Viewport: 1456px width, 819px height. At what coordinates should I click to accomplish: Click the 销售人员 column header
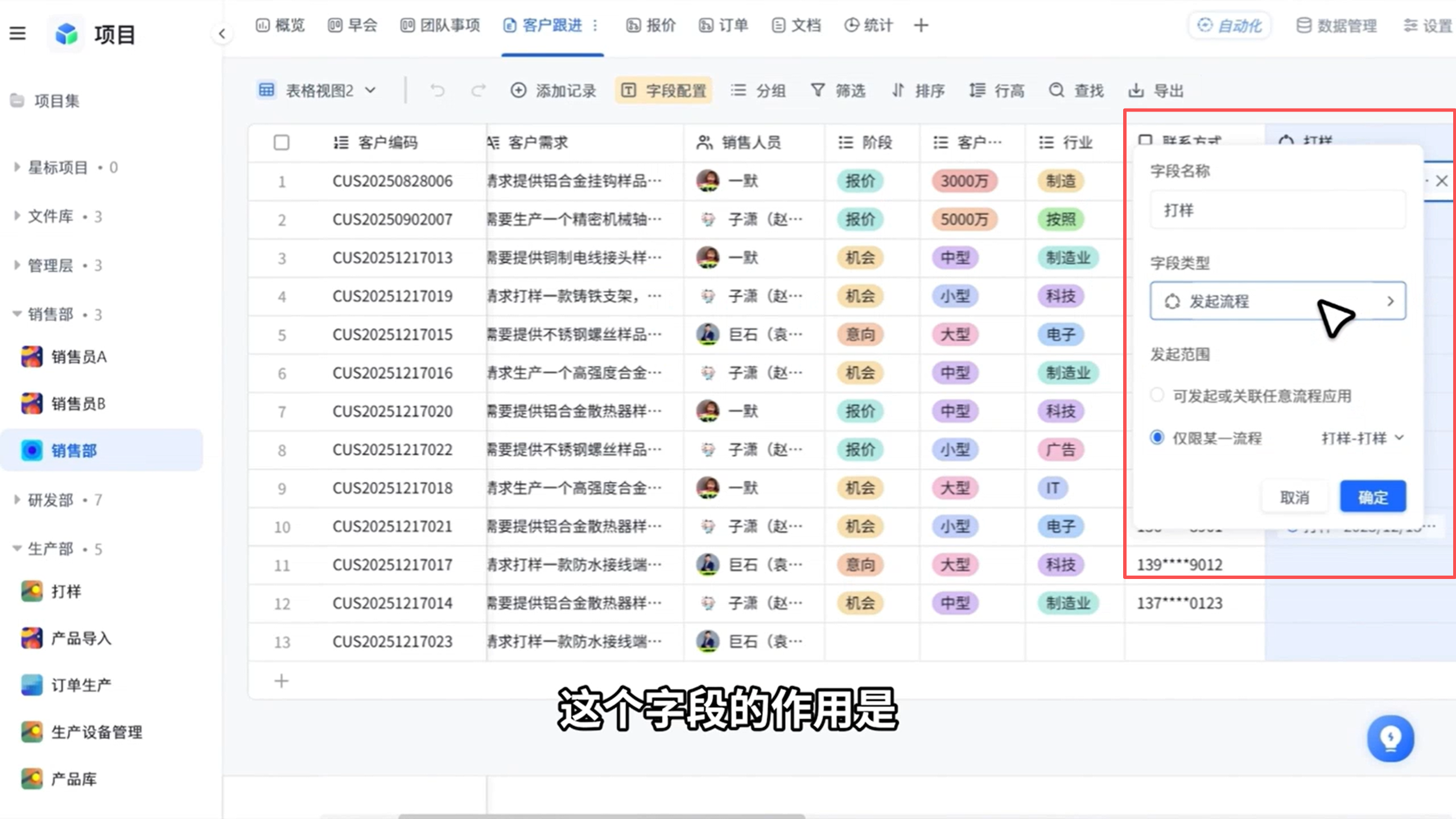coord(739,142)
